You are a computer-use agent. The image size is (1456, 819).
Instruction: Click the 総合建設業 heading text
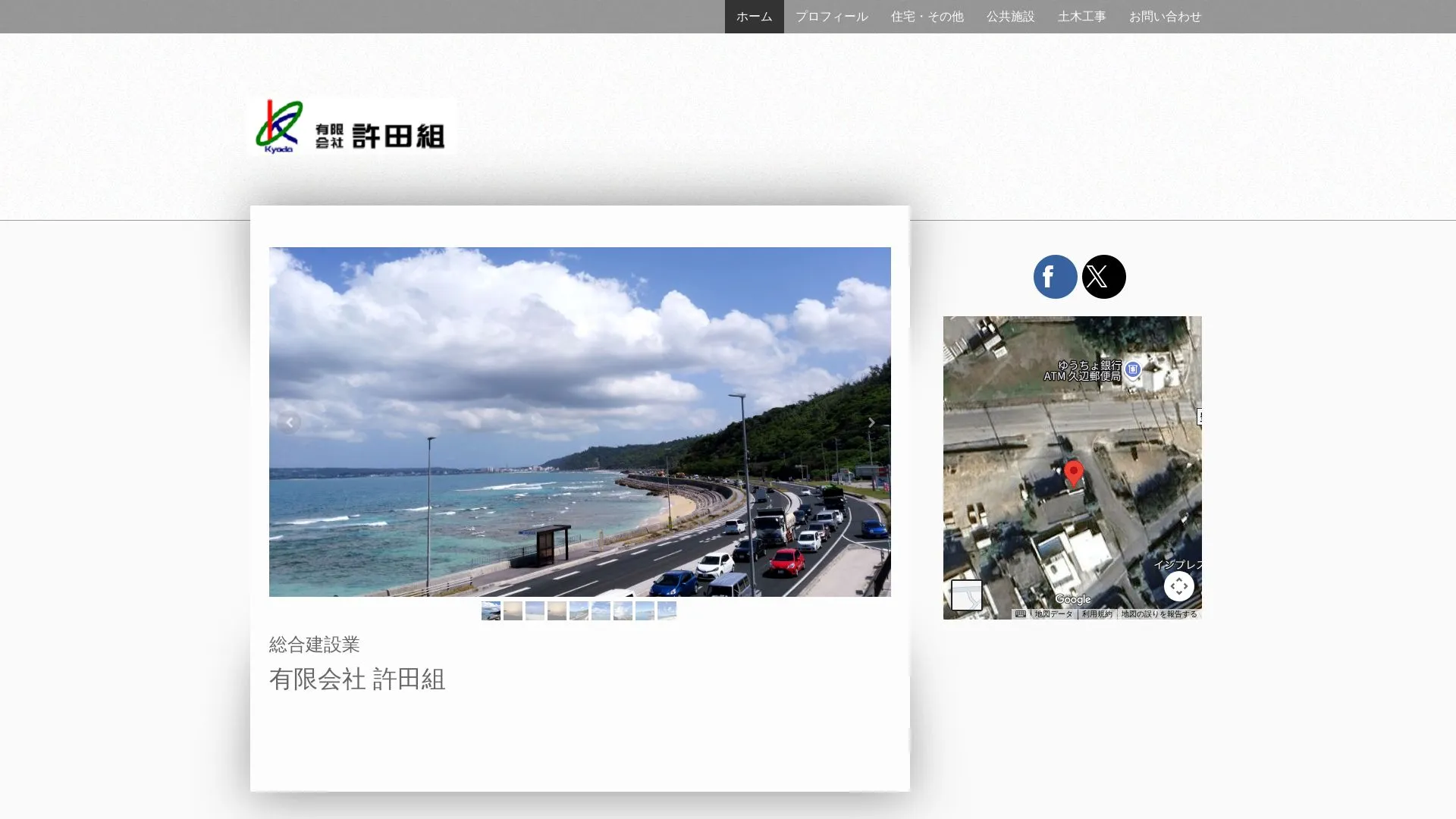(x=314, y=645)
